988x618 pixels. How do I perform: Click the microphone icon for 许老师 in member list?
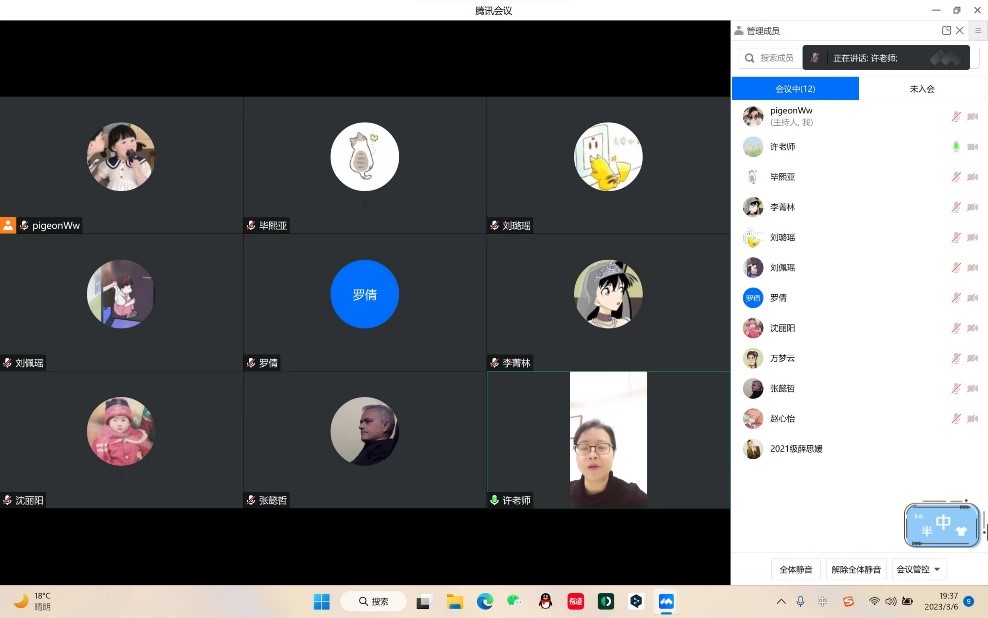point(956,147)
